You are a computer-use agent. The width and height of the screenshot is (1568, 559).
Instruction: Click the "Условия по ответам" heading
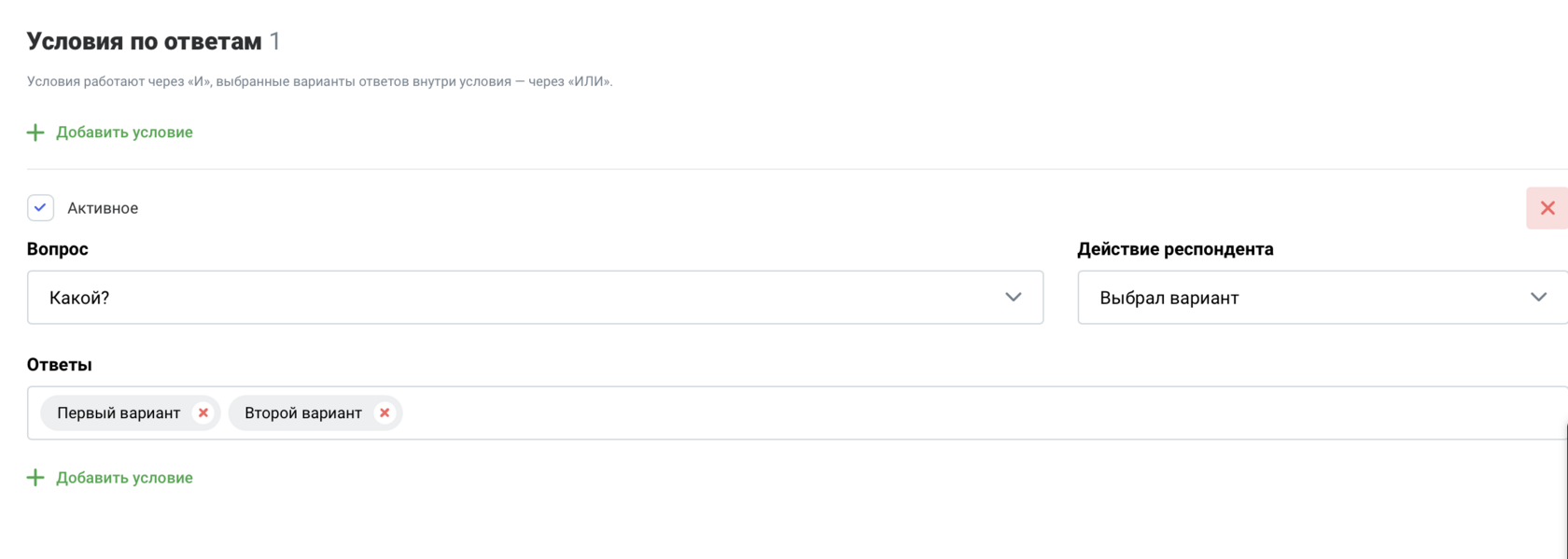tap(144, 42)
